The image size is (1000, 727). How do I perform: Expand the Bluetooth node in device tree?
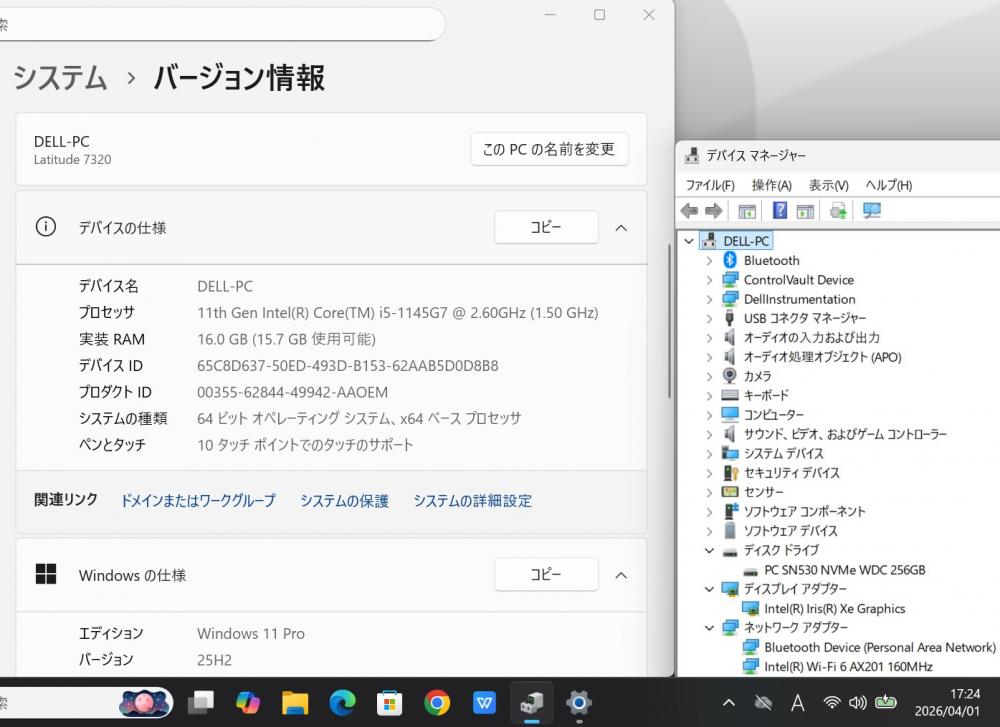pos(709,260)
